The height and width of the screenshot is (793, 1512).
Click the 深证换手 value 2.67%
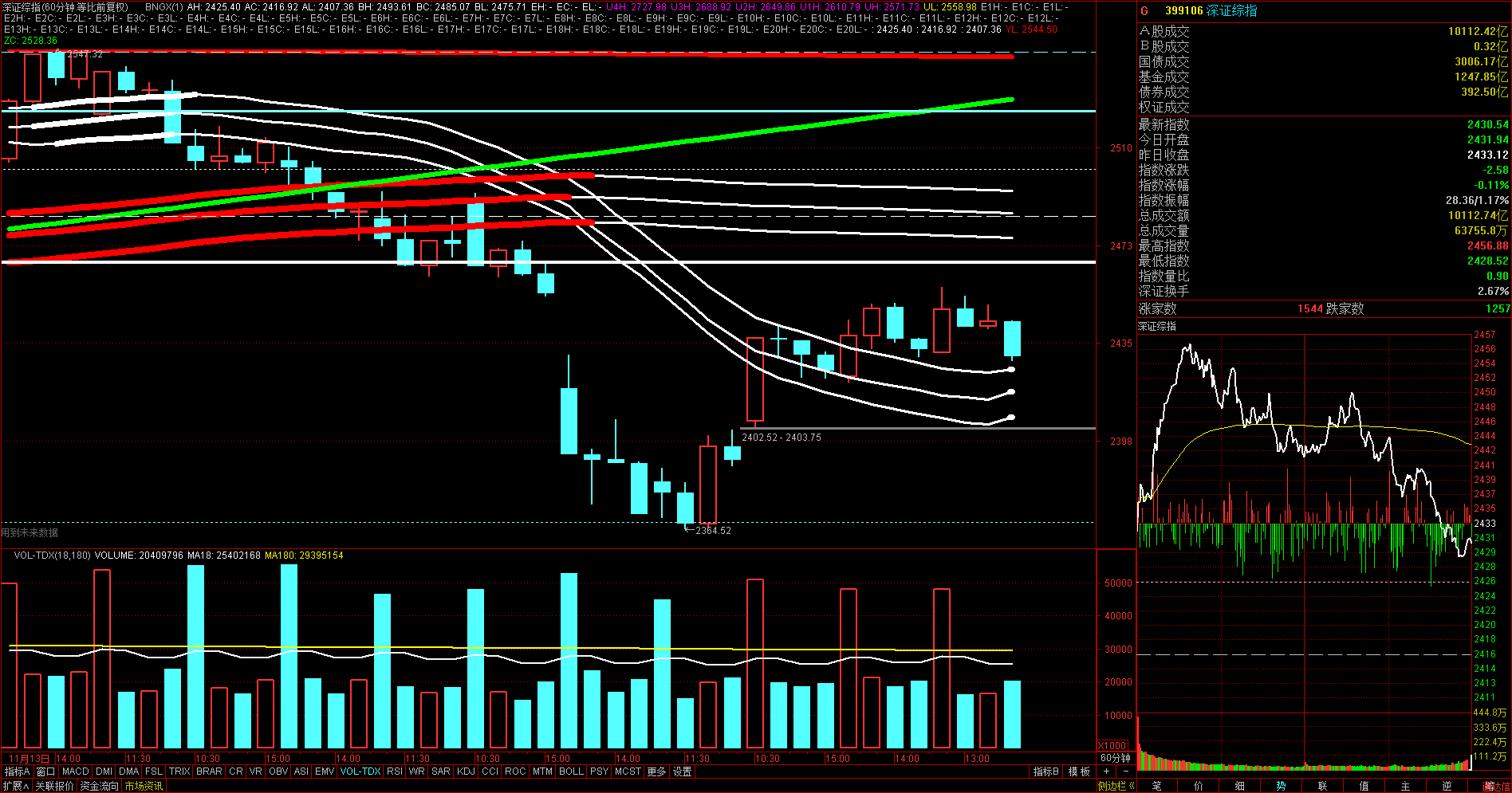click(x=1493, y=291)
